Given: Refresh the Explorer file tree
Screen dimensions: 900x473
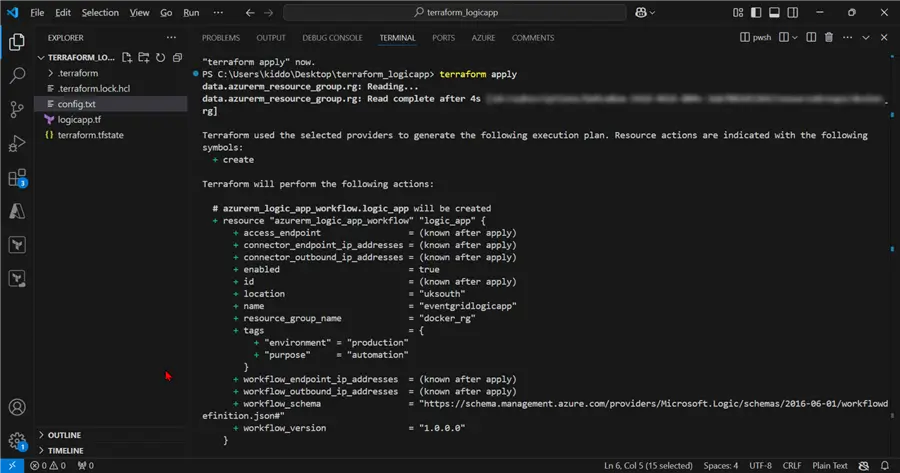Looking at the screenshot, I should [x=161, y=57].
